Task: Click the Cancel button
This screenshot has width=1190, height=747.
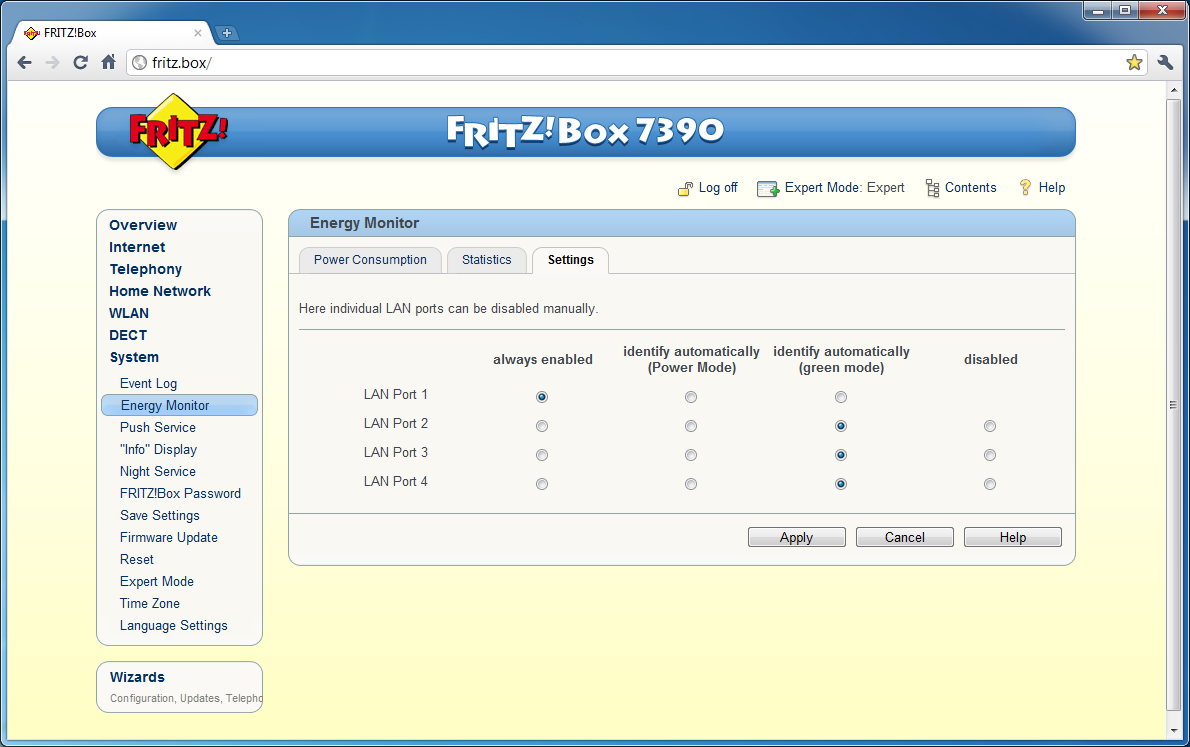Action: (x=904, y=537)
